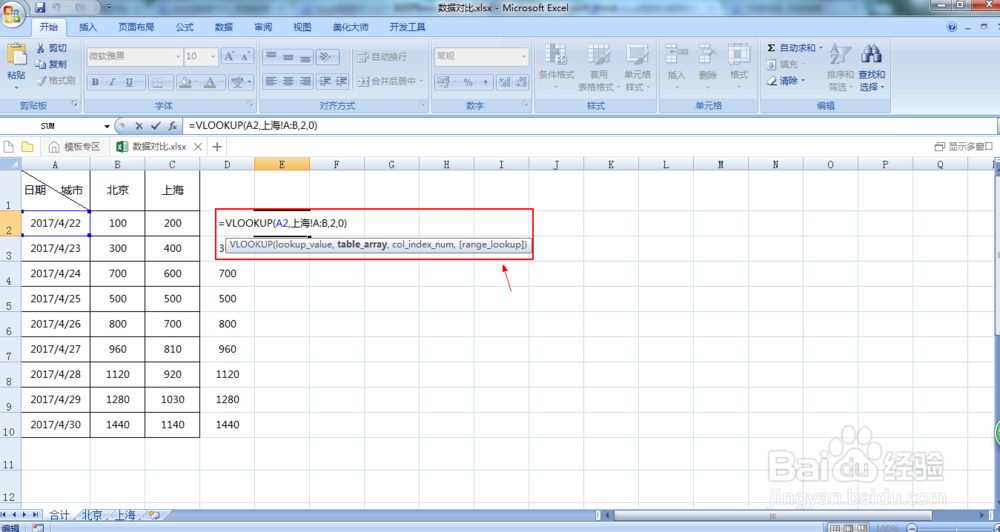Cancel formula entry with X button
This screenshot has width=1000, height=532.
(x=139, y=126)
